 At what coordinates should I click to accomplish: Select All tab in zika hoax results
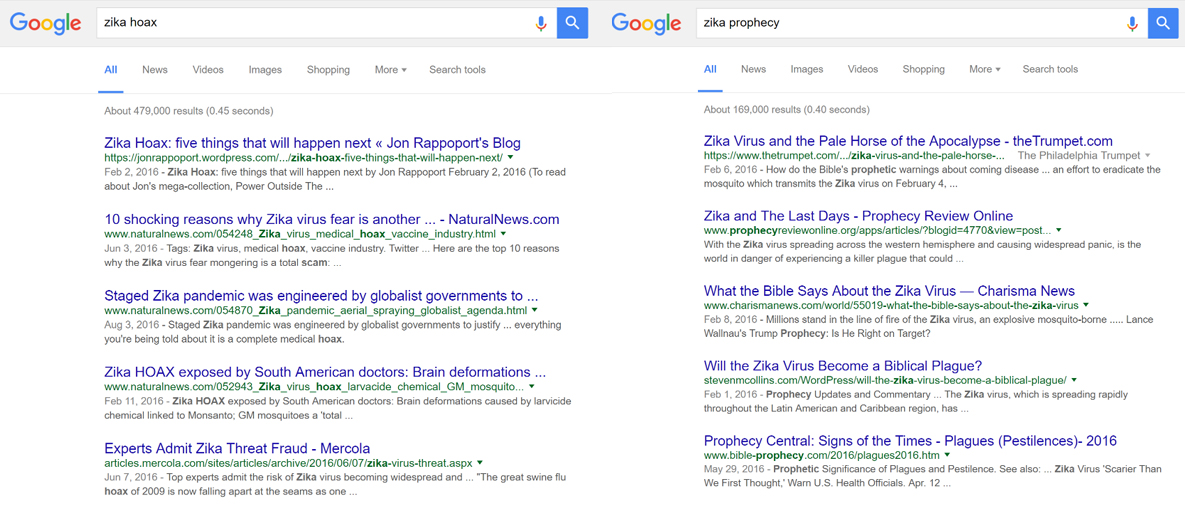coord(110,69)
